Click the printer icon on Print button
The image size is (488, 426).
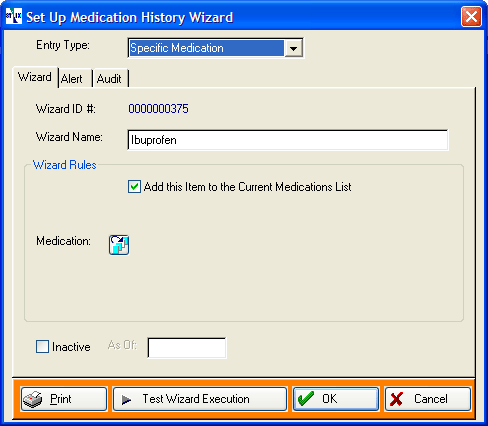[32, 399]
